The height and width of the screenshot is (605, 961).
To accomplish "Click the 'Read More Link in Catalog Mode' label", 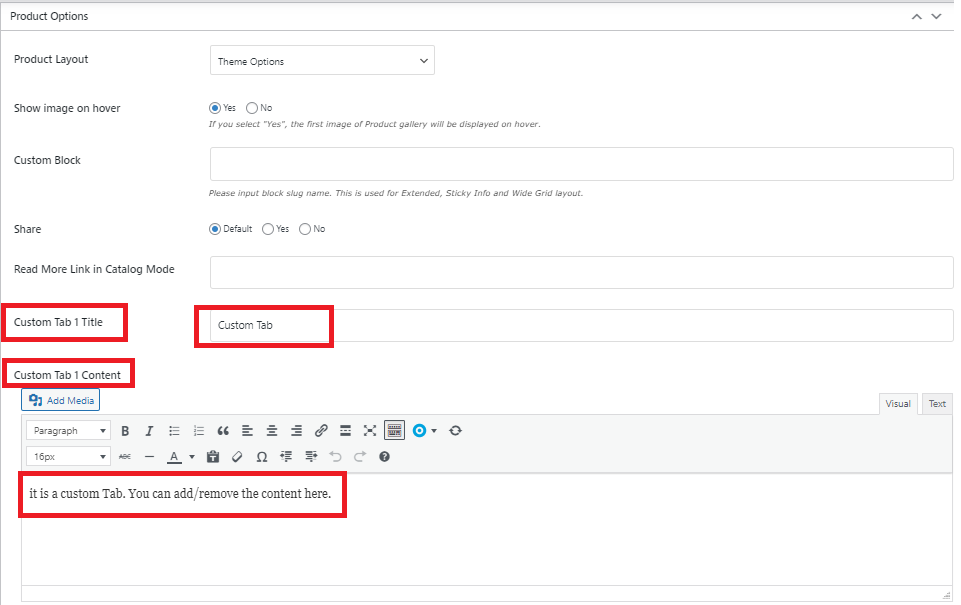I will (x=94, y=269).
